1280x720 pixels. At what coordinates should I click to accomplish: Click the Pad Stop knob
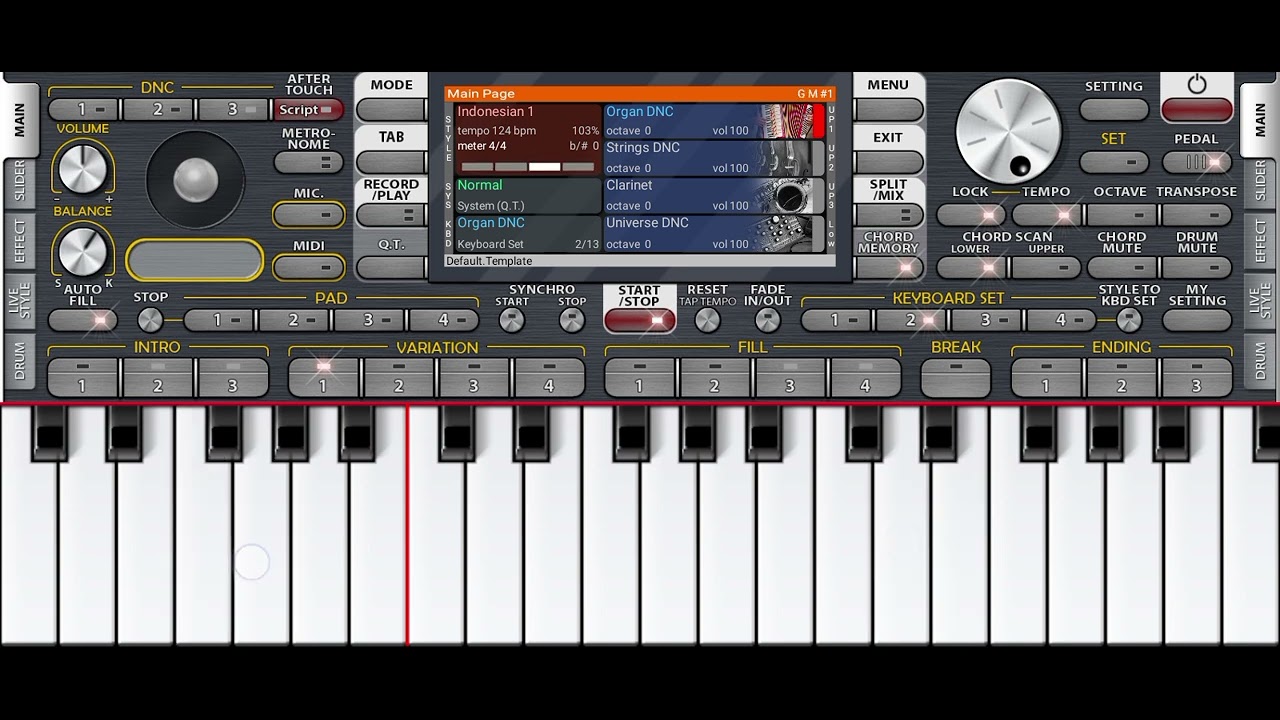[x=150, y=320]
